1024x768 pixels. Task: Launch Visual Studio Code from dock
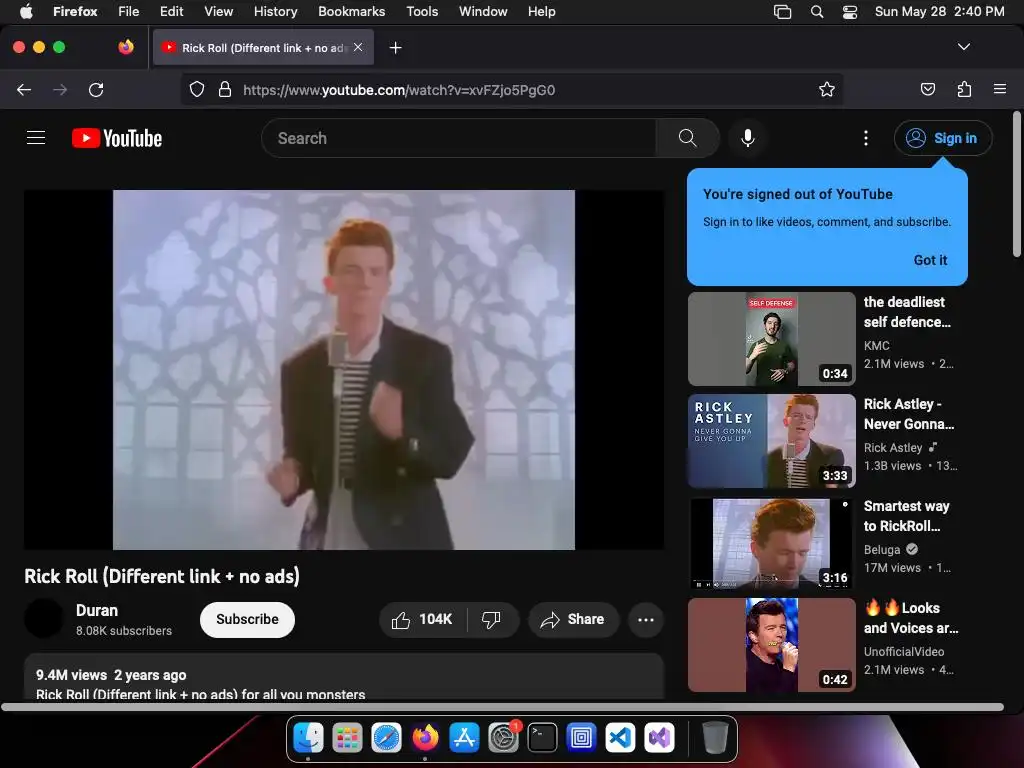[620, 738]
